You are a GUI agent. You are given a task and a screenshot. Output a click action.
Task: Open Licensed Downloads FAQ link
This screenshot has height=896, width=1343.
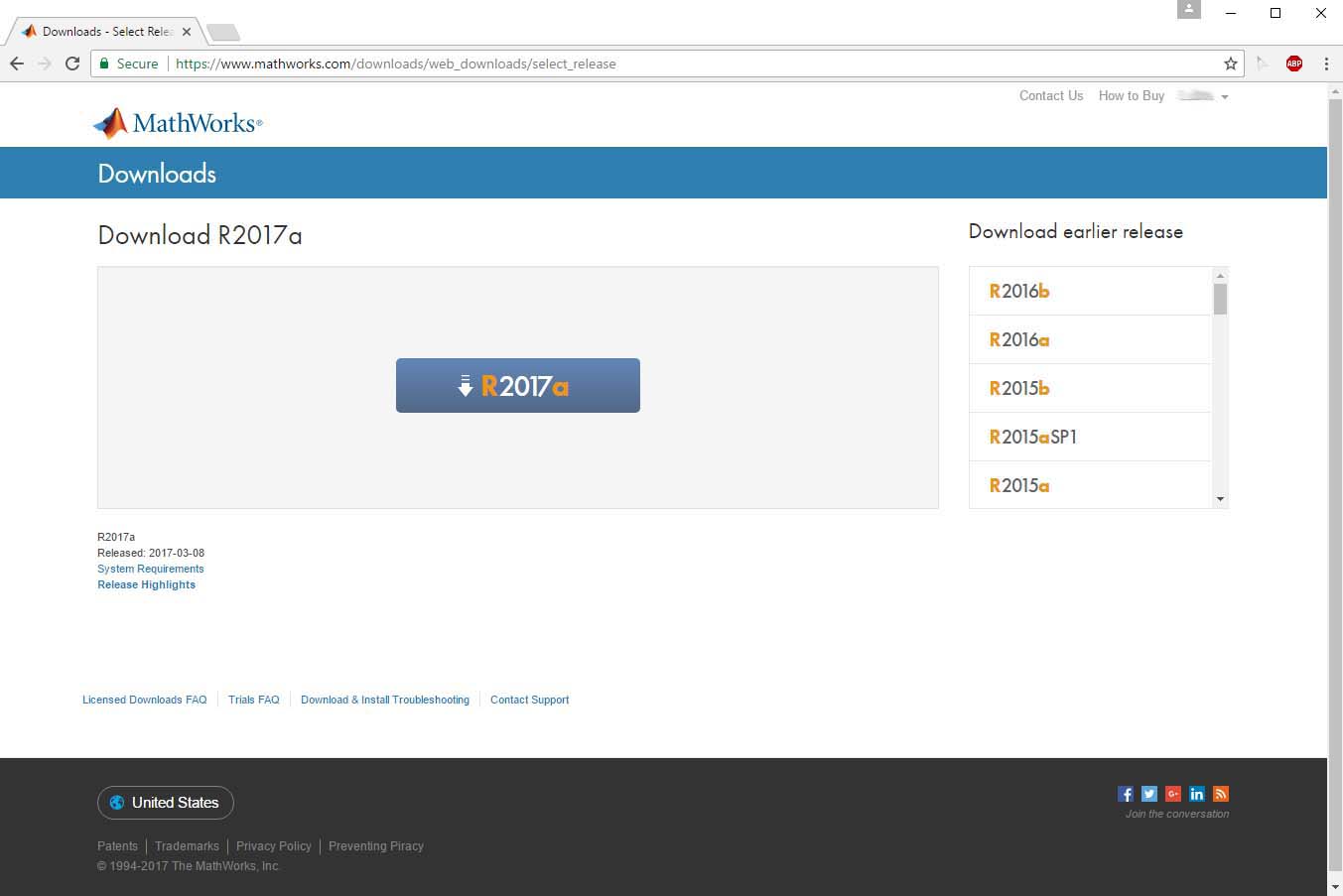click(x=145, y=700)
